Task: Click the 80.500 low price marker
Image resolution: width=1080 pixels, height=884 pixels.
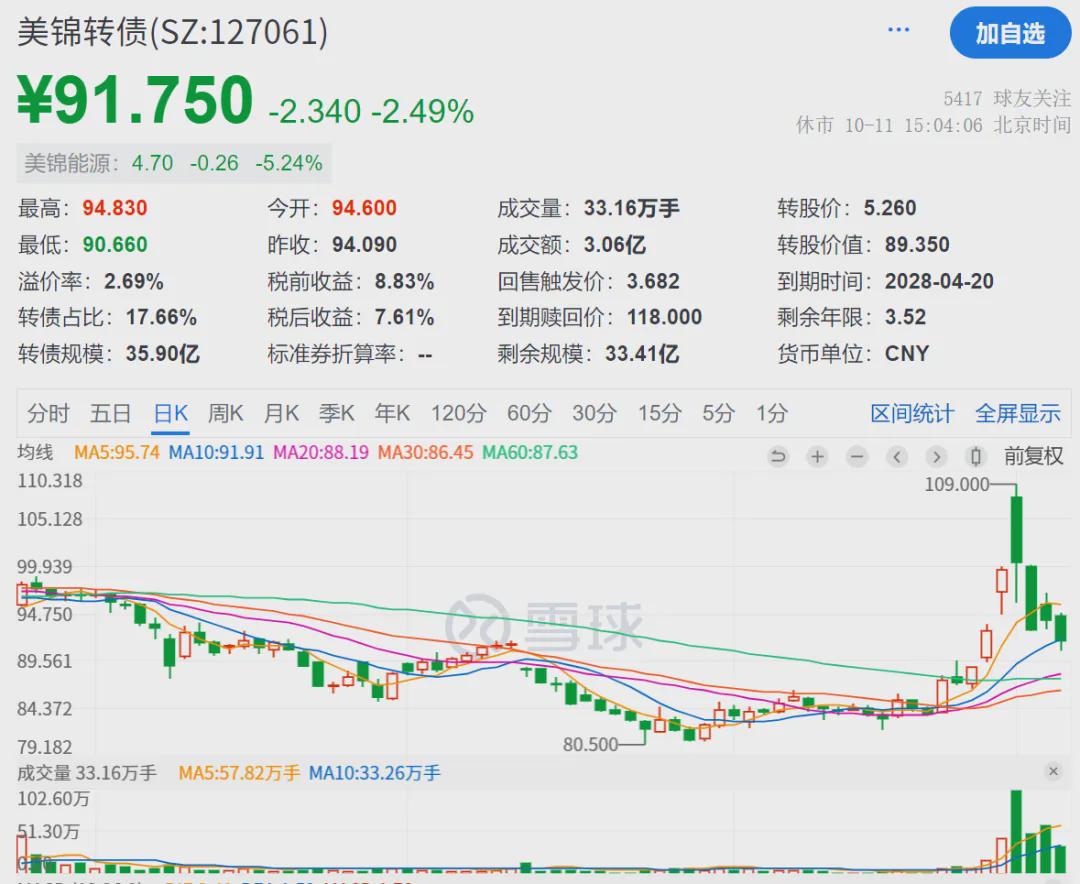Action: (x=590, y=745)
